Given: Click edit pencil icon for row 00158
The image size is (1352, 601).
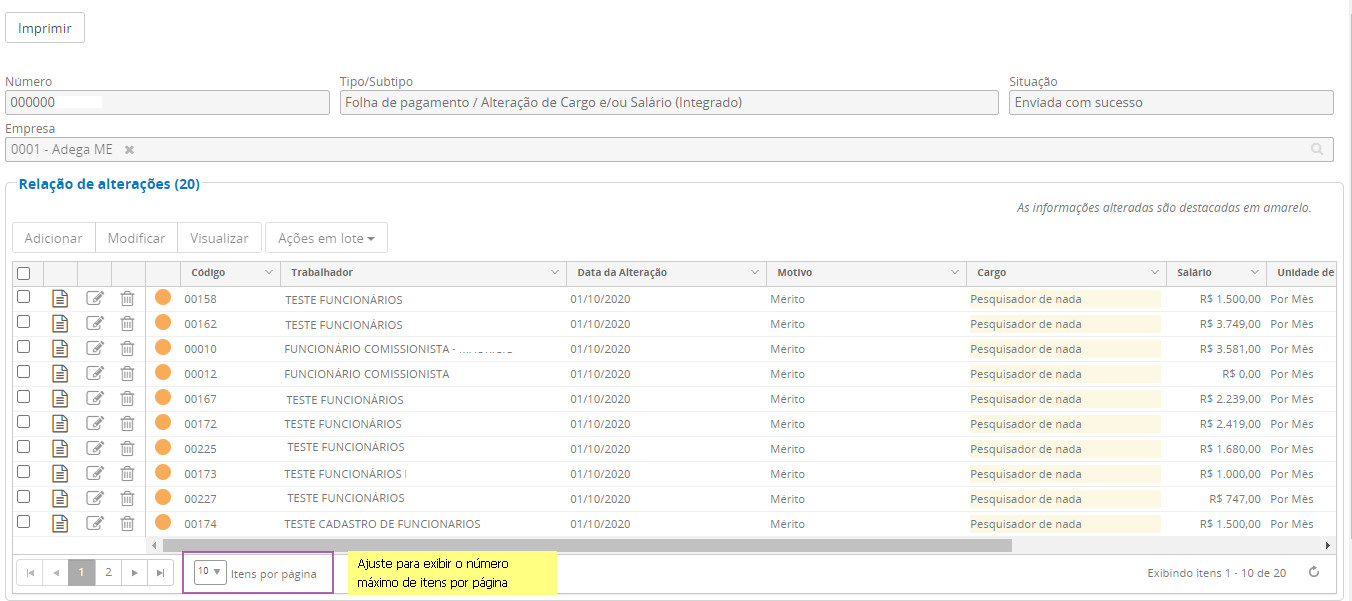Looking at the screenshot, I should tap(95, 297).
